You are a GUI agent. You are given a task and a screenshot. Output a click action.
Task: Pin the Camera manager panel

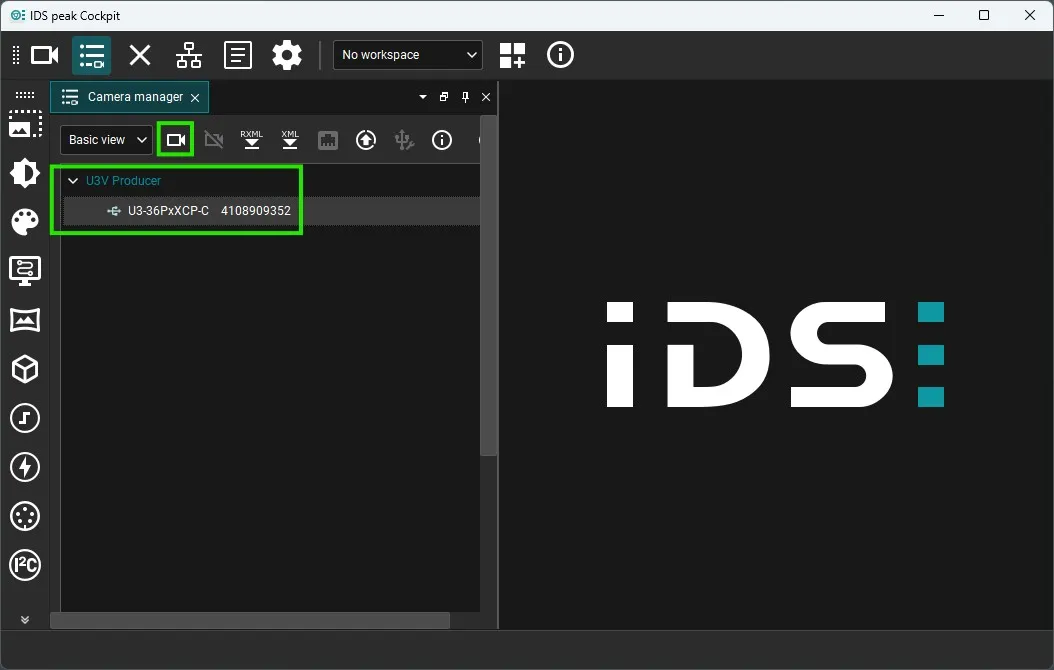pyautogui.click(x=465, y=97)
